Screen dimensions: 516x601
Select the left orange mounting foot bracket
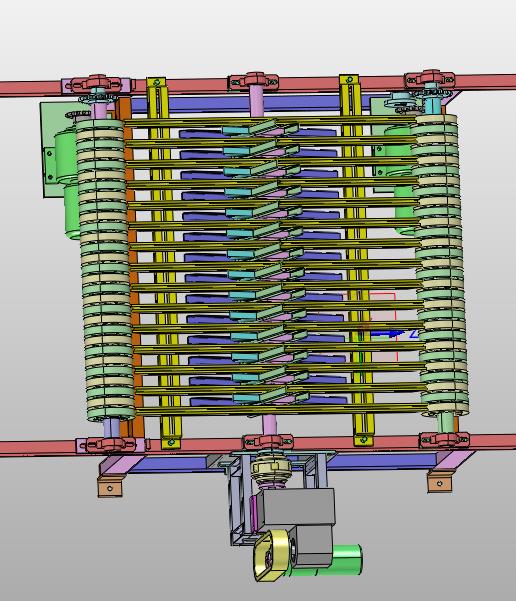click(x=110, y=488)
